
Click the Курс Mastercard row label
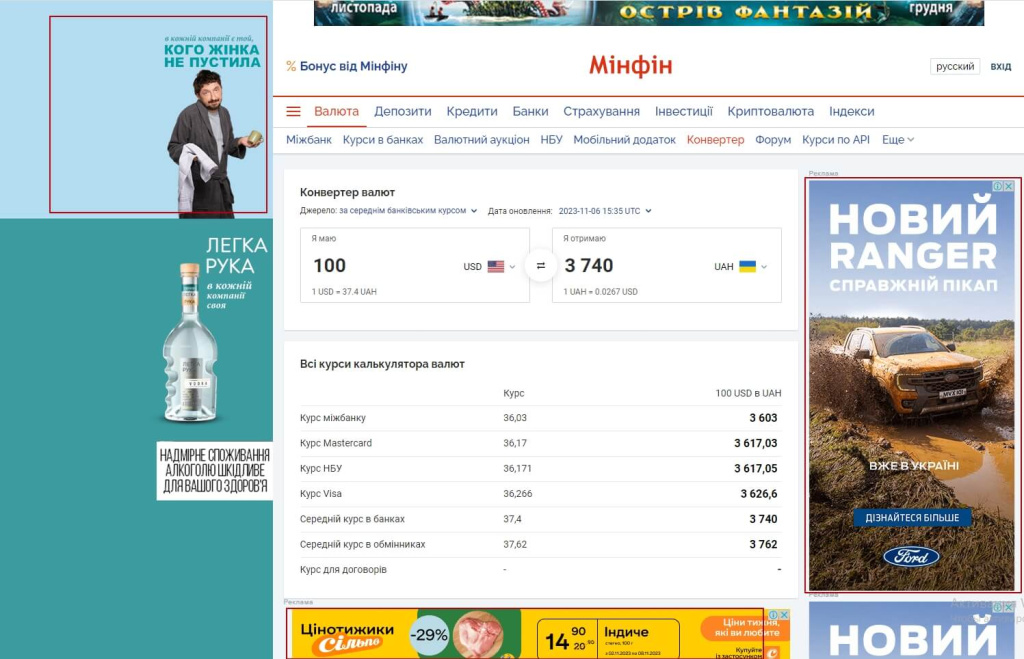pos(336,443)
